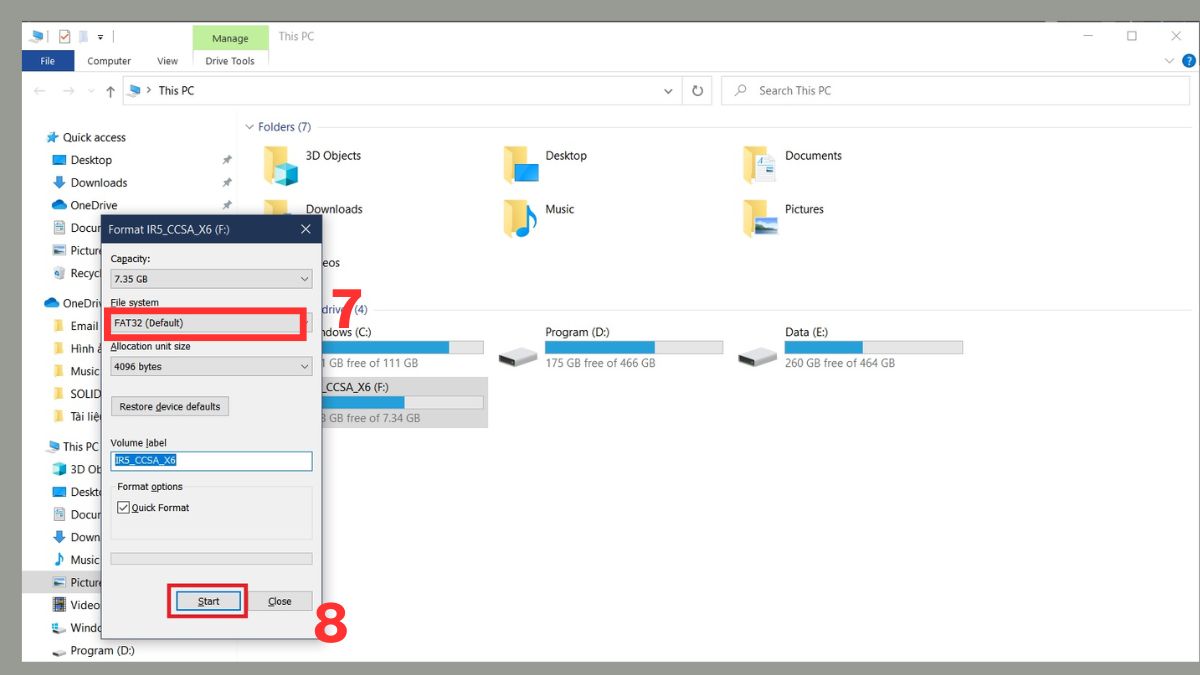Expand the ribbon with the chevron
The image size is (1200, 675).
pos(1170,61)
